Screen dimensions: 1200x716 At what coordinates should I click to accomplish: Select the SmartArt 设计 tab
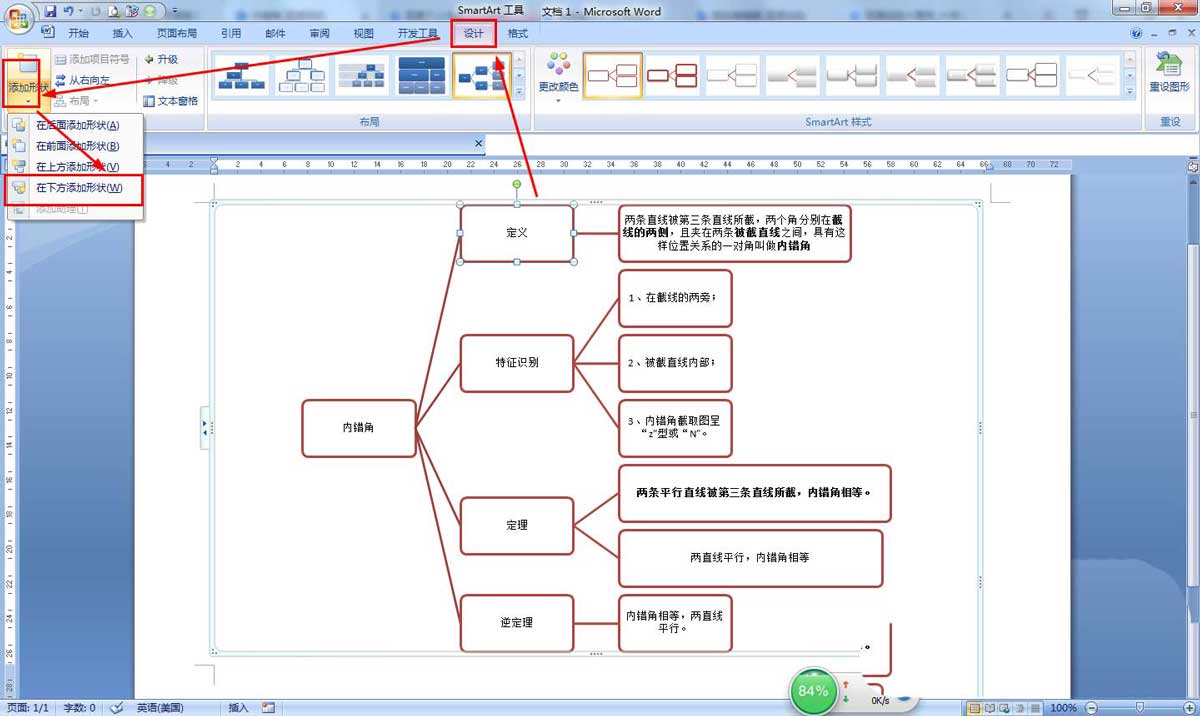pos(474,33)
